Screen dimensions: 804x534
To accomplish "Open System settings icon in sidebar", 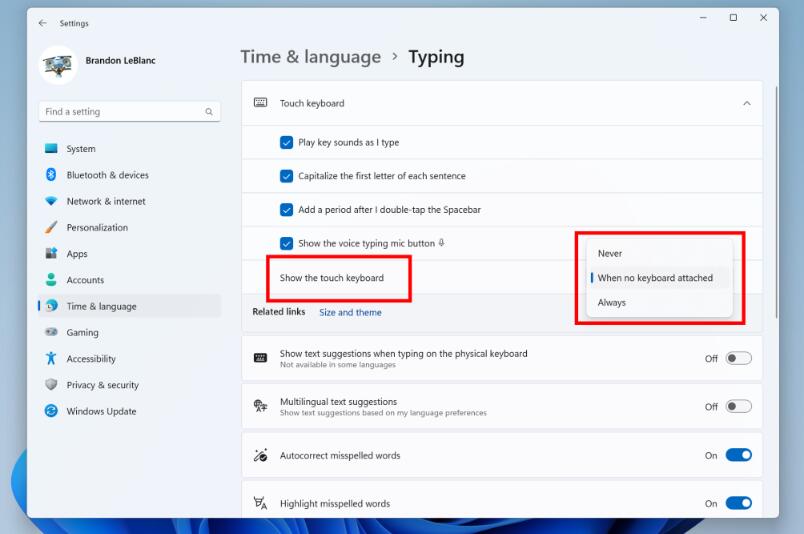I will [x=51, y=148].
